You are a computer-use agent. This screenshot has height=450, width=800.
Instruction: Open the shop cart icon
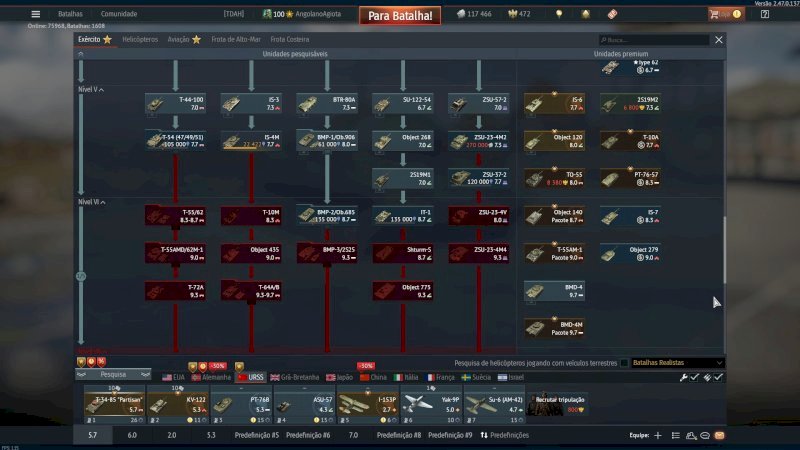coord(714,14)
